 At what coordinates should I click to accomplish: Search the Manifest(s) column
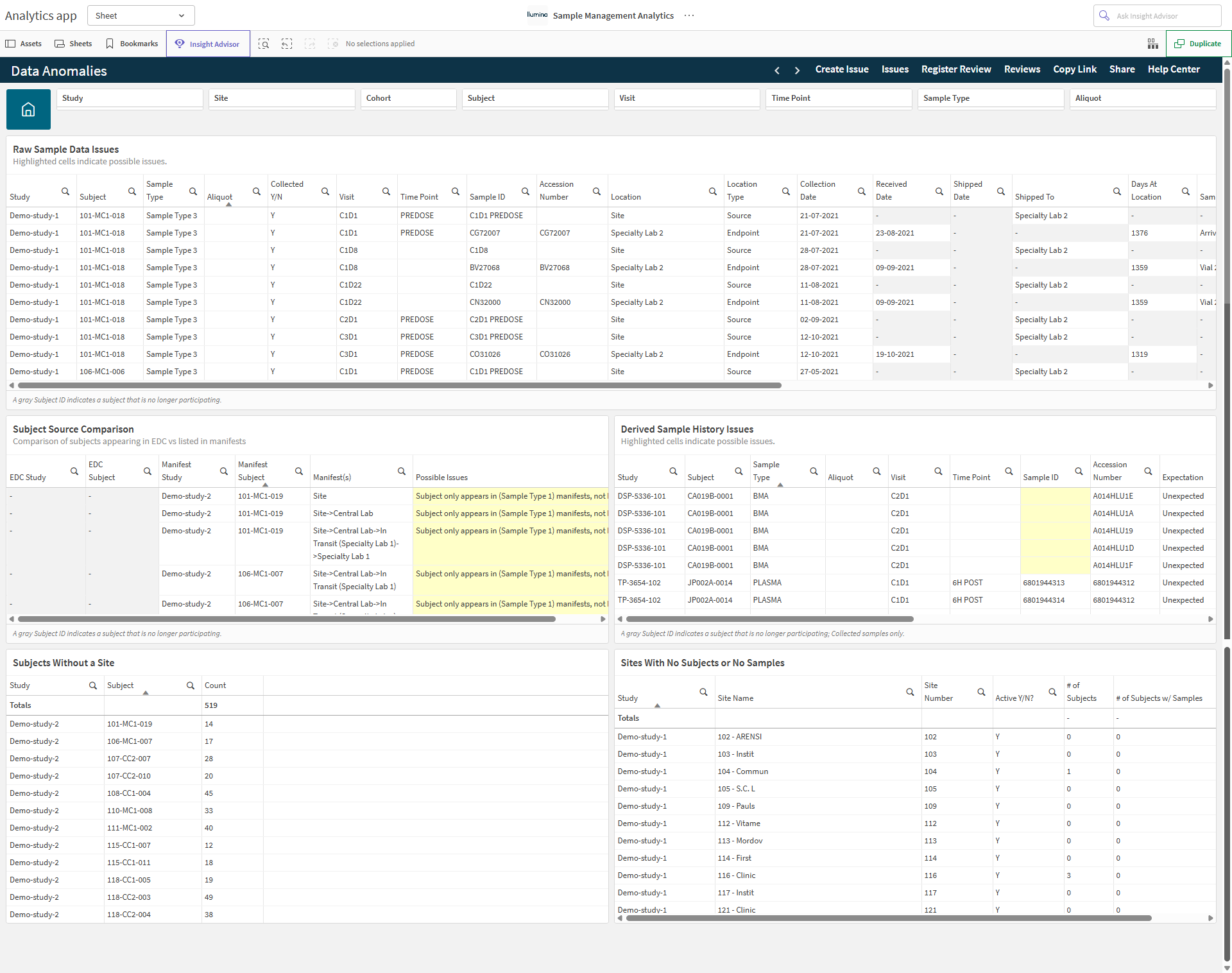pos(402,471)
